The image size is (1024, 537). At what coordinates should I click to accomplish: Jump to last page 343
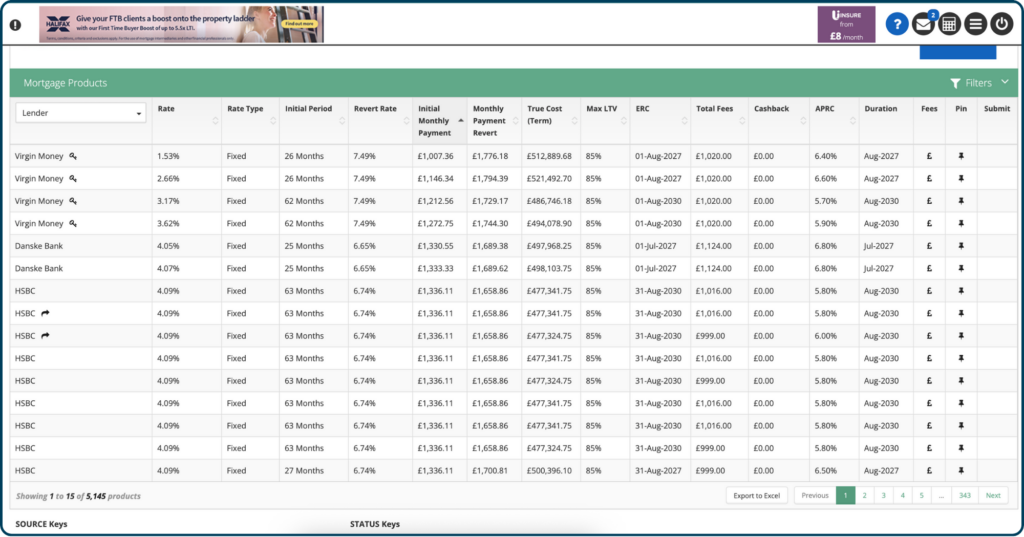coord(965,495)
